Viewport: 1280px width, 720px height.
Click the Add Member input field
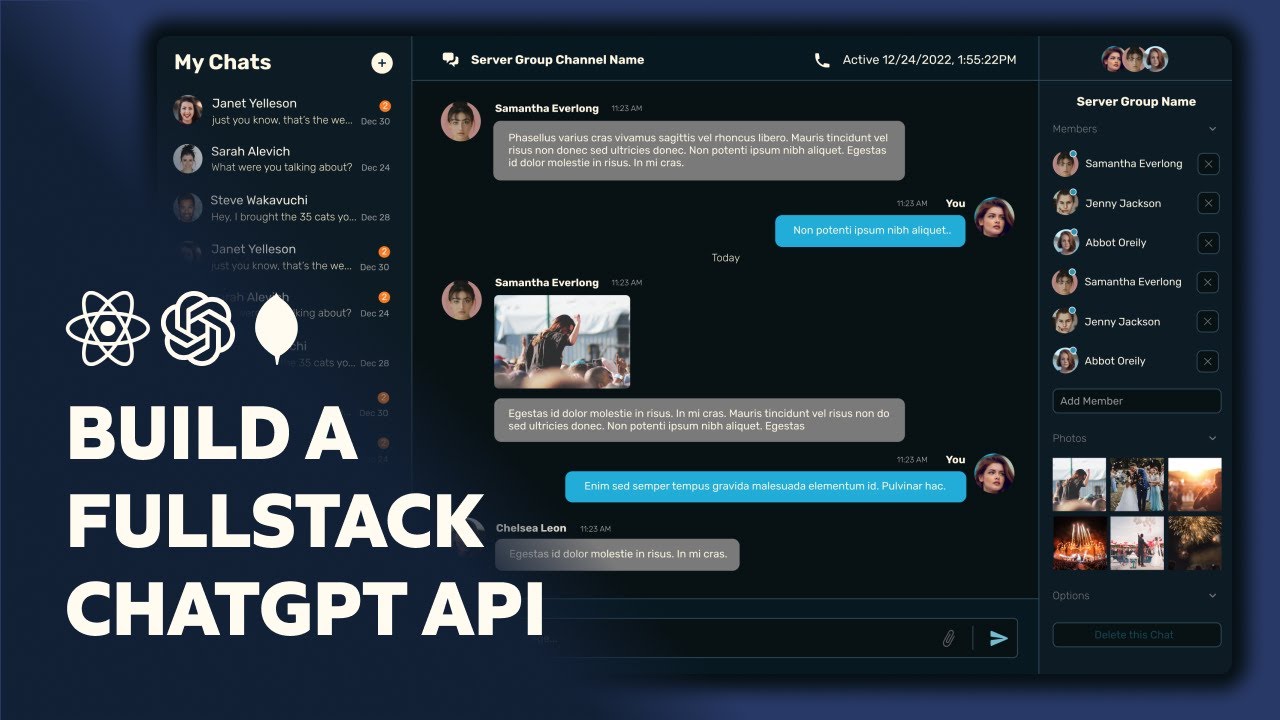1136,401
